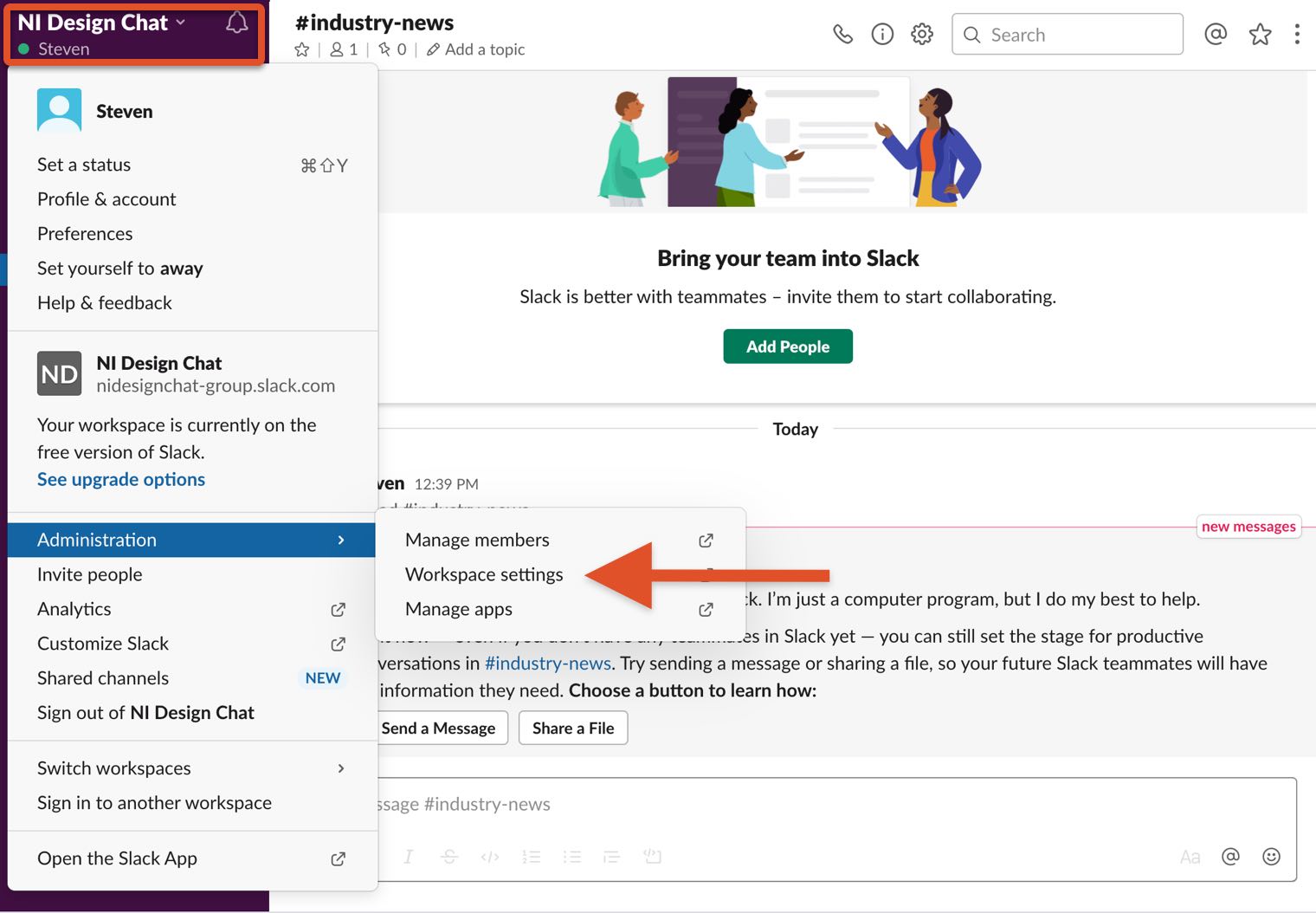Open the NI Design Chat workspace menu
This screenshot has height=913, width=1316.
[x=134, y=35]
